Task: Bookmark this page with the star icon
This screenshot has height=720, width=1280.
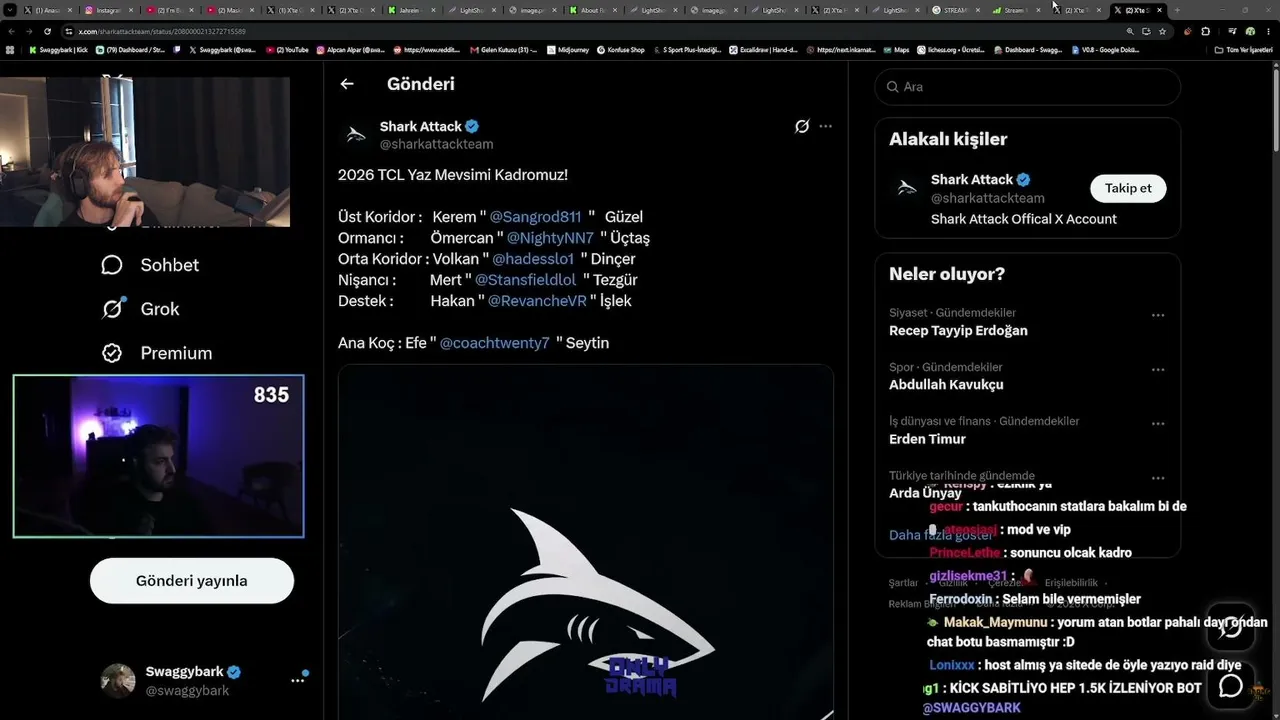Action: (x=1162, y=31)
